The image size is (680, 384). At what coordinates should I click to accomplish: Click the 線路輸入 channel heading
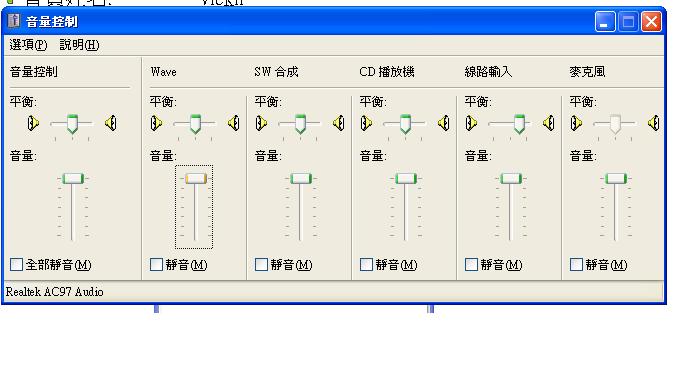pyautogui.click(x=488, y=72)
